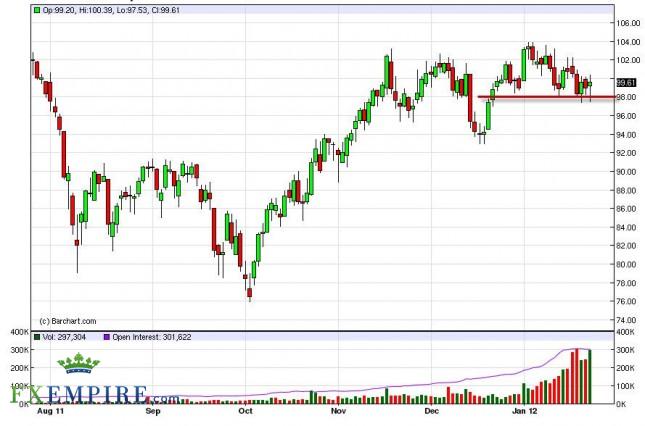Click the 104.00 price axis label

click(628, 42)
